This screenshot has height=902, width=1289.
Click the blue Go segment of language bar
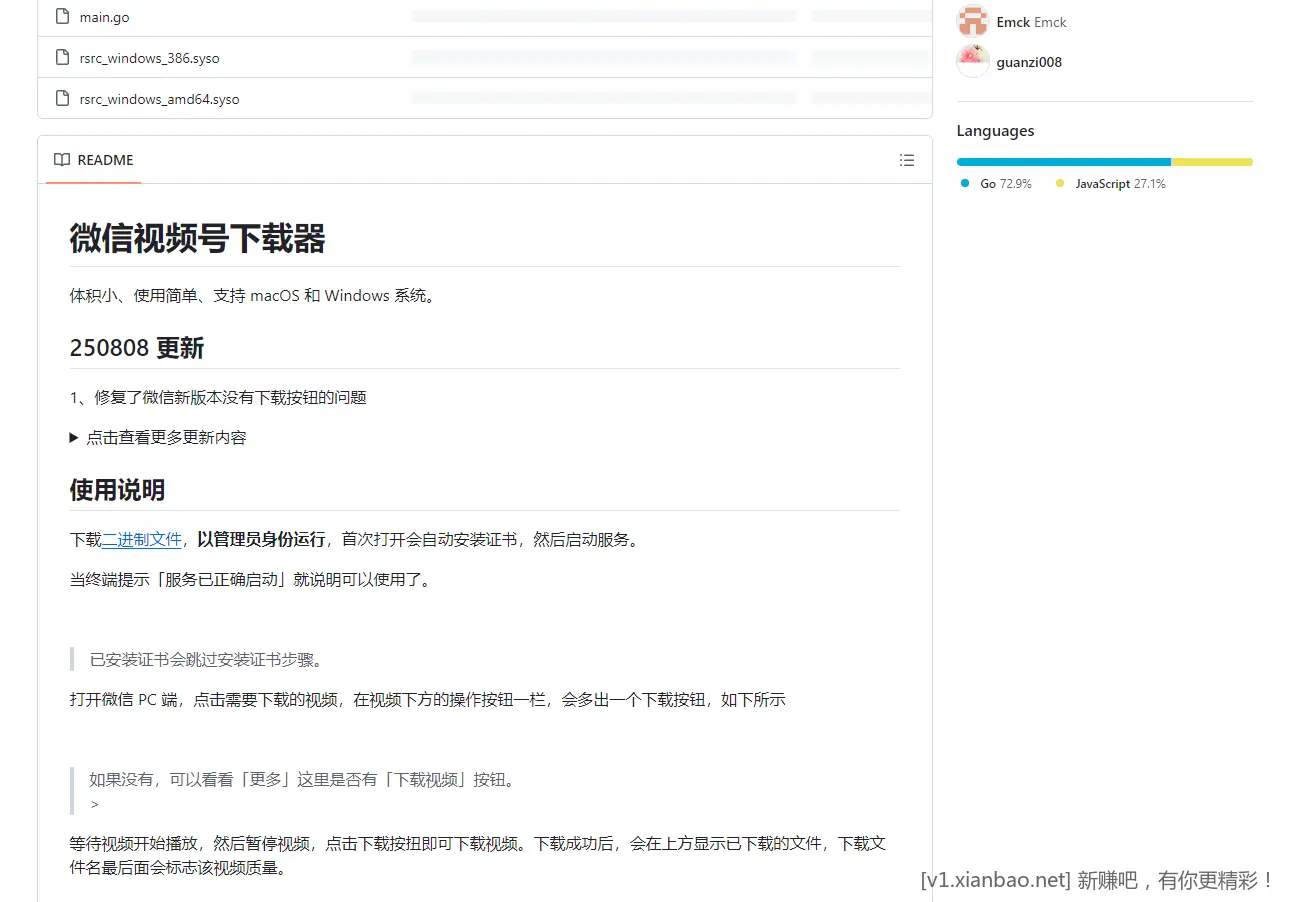[1064, 162]
